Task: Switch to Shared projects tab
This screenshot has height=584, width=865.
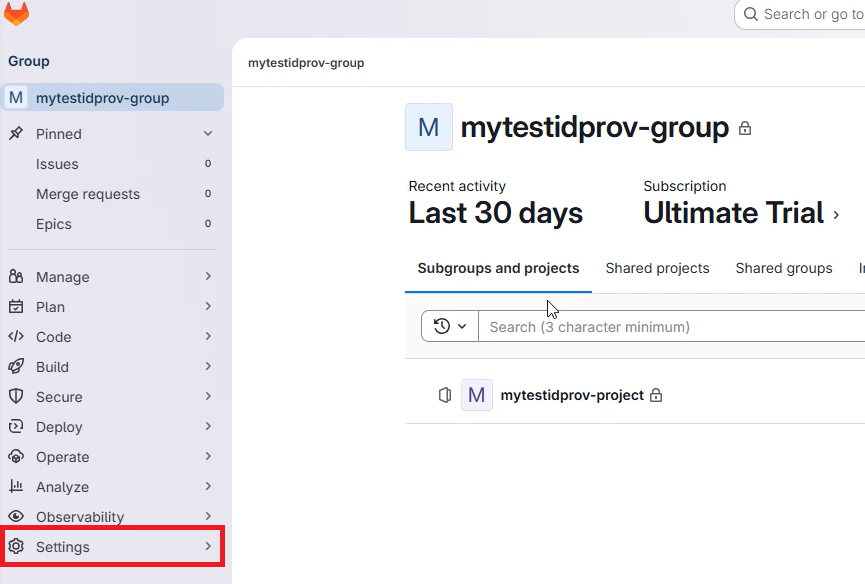Action: coord(657,268)
